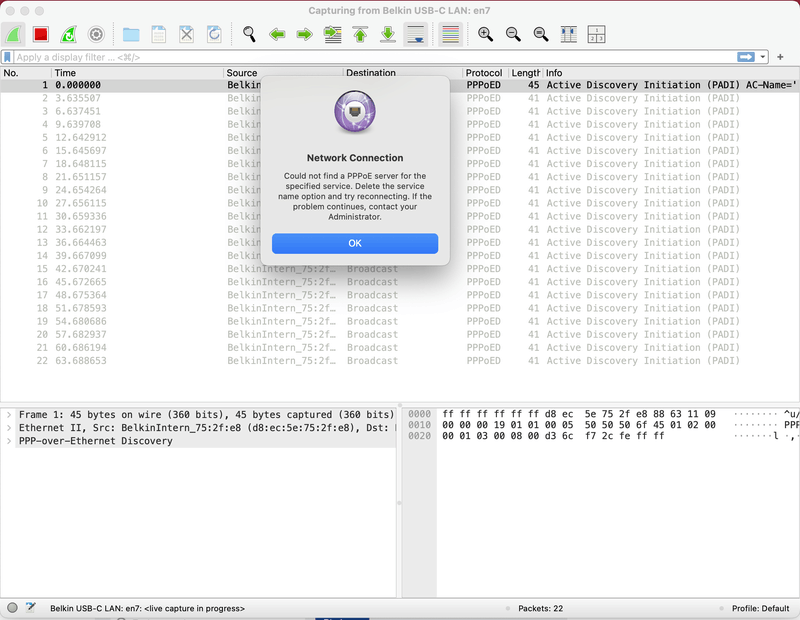
Task: Reload this capture file icon
Action: [x=214, y=35]
